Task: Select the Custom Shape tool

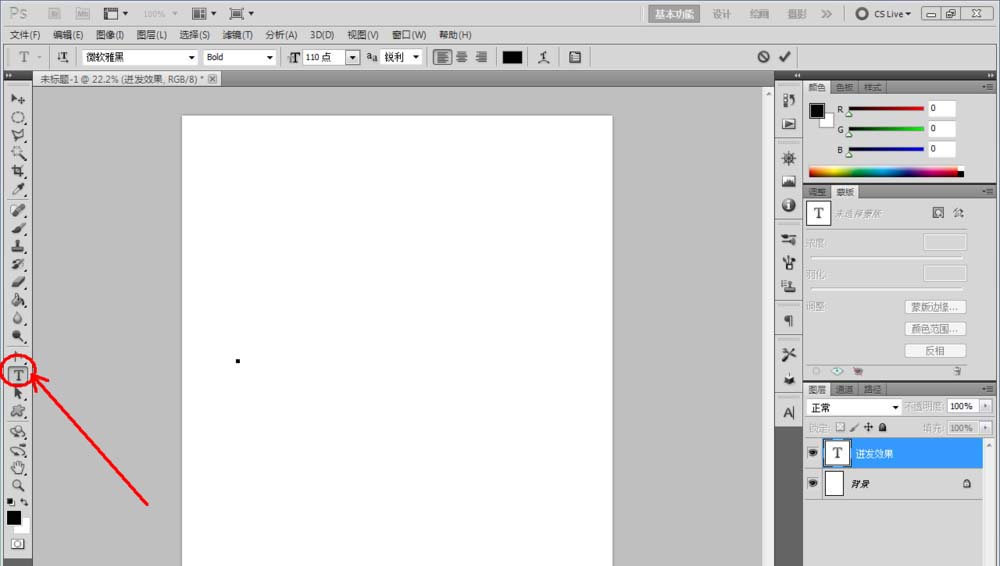Action: 18,411
